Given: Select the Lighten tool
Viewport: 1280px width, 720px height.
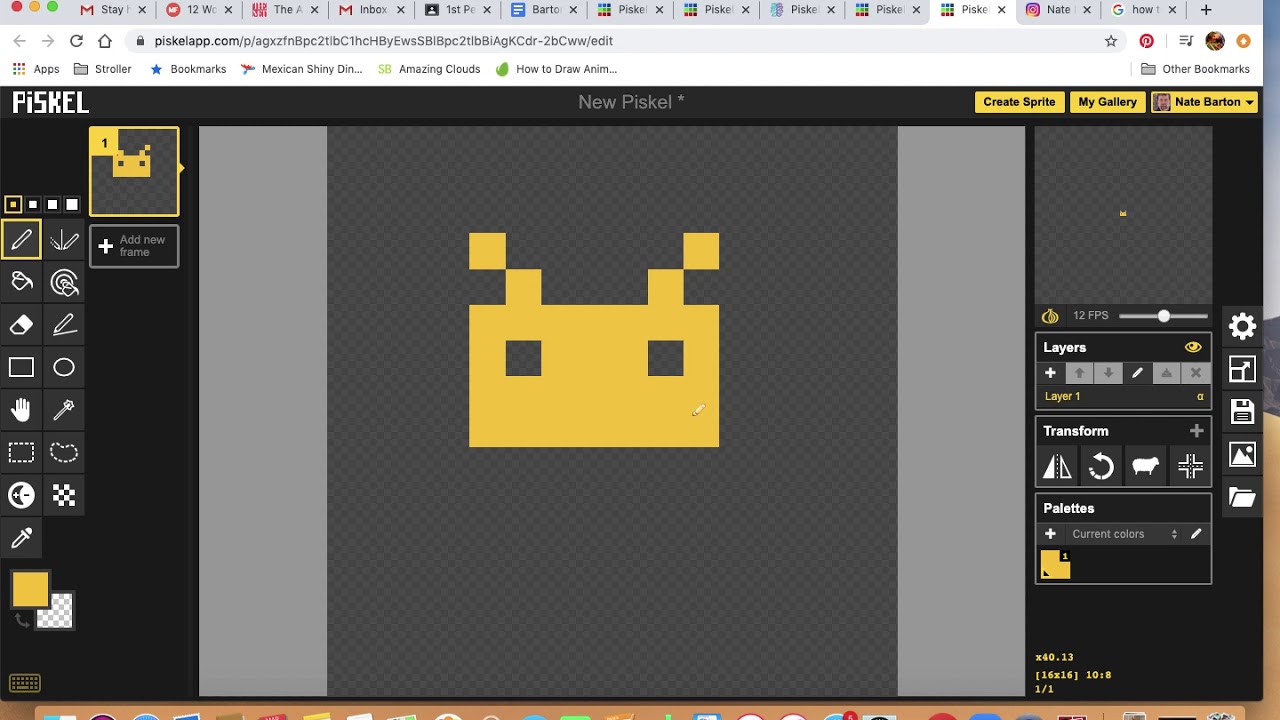Looking at the screenshot, I should 21,495.
